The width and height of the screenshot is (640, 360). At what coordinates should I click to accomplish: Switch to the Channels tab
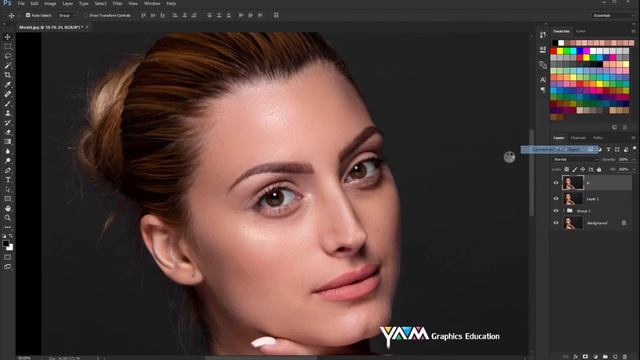pyautogui.click(x=578, y=138)
